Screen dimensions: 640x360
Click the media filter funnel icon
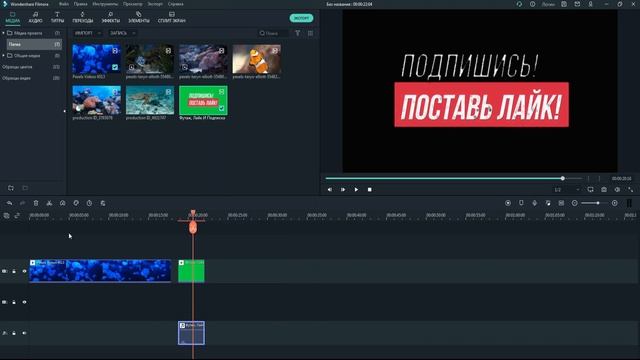298,33
